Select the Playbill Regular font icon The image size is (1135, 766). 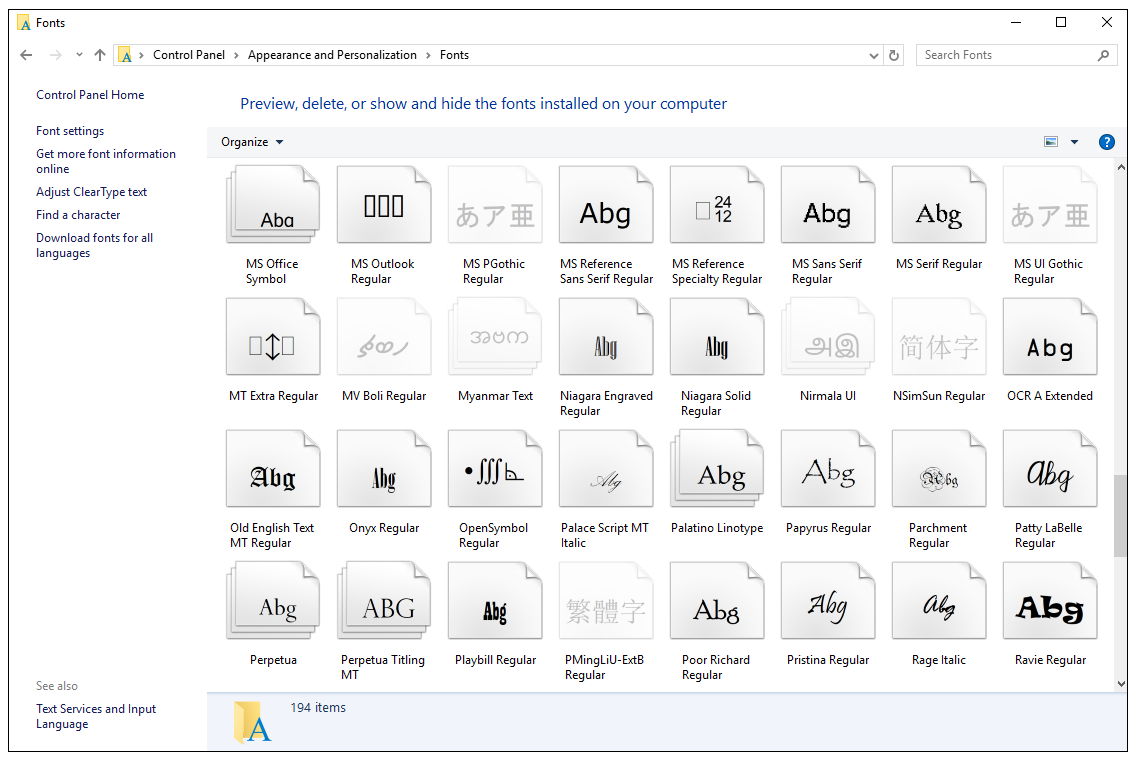coord(495,608)
